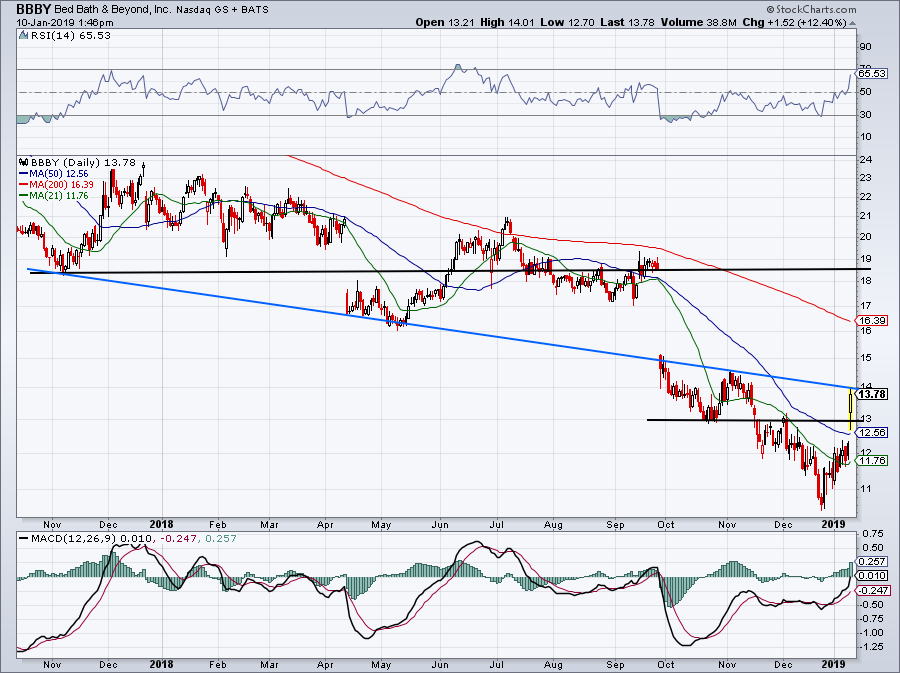900x673 pixels.
Task: Click the RSI indicator icon beside RSI(14)
Action: click(24, 36)
